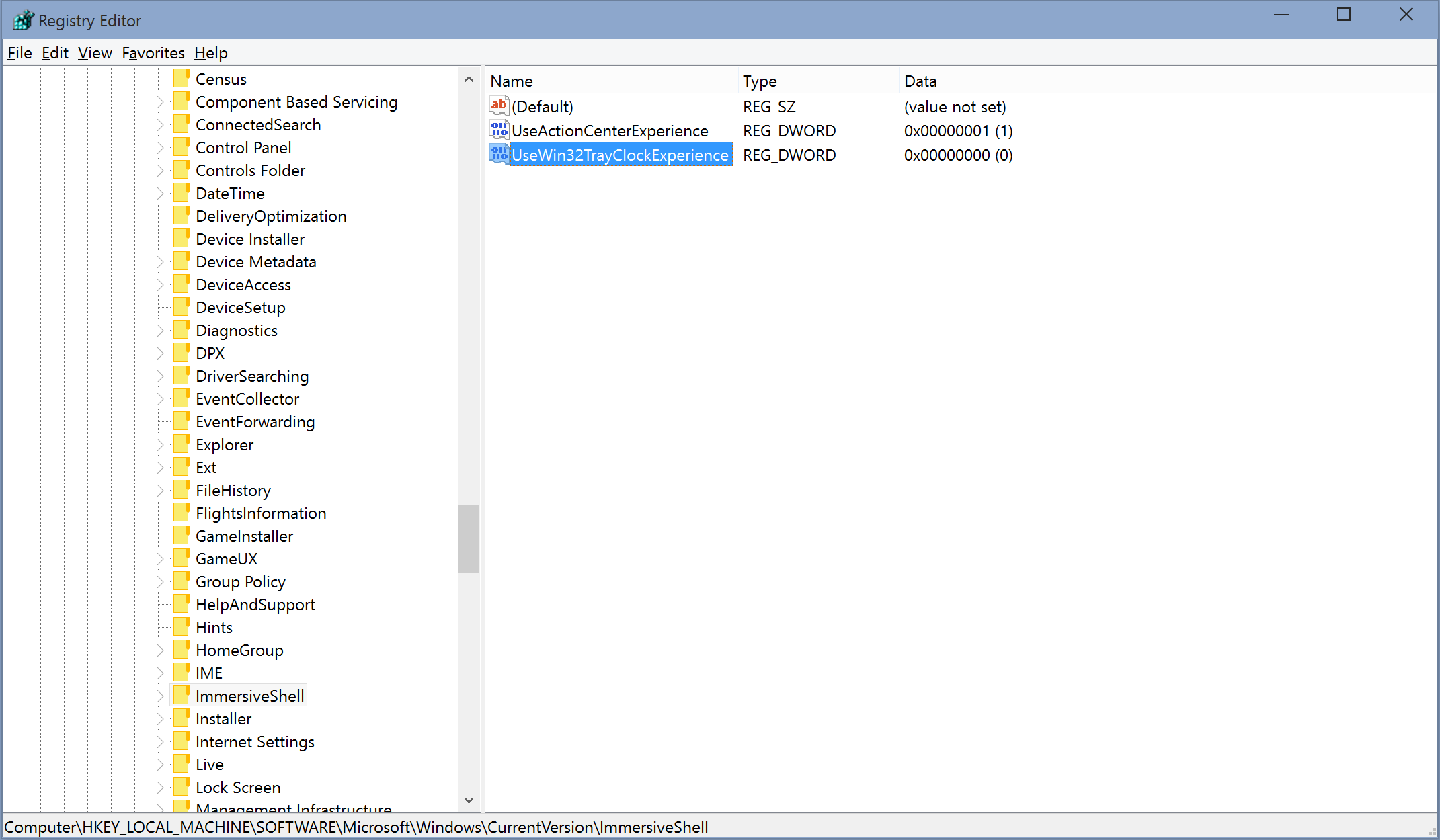Click the Installer folder icon
This screenshot has height=840, width=1440.
pyautogui.click(x=181, y=718)
